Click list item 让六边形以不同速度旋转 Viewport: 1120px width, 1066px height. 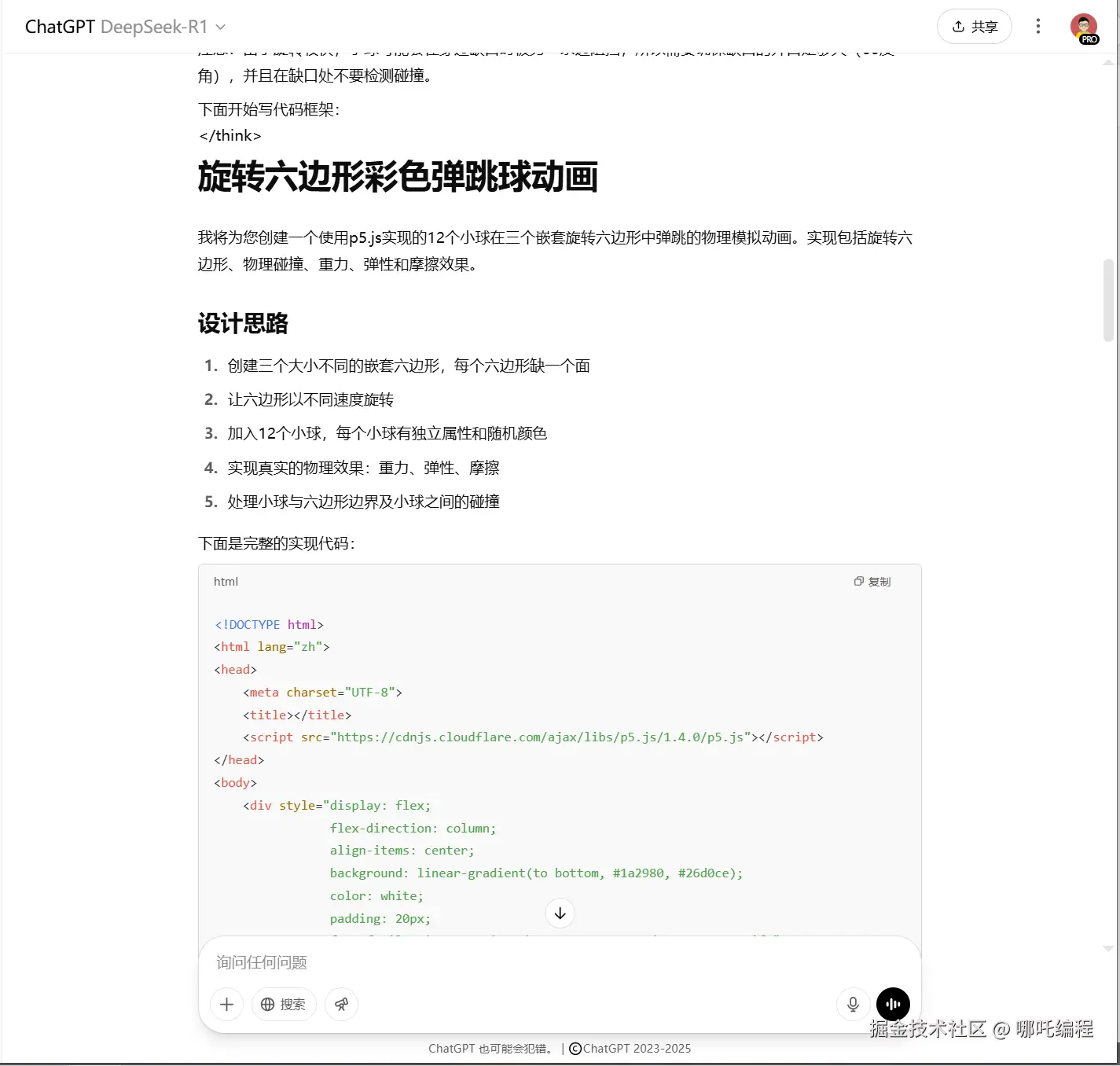click(310, 399)
